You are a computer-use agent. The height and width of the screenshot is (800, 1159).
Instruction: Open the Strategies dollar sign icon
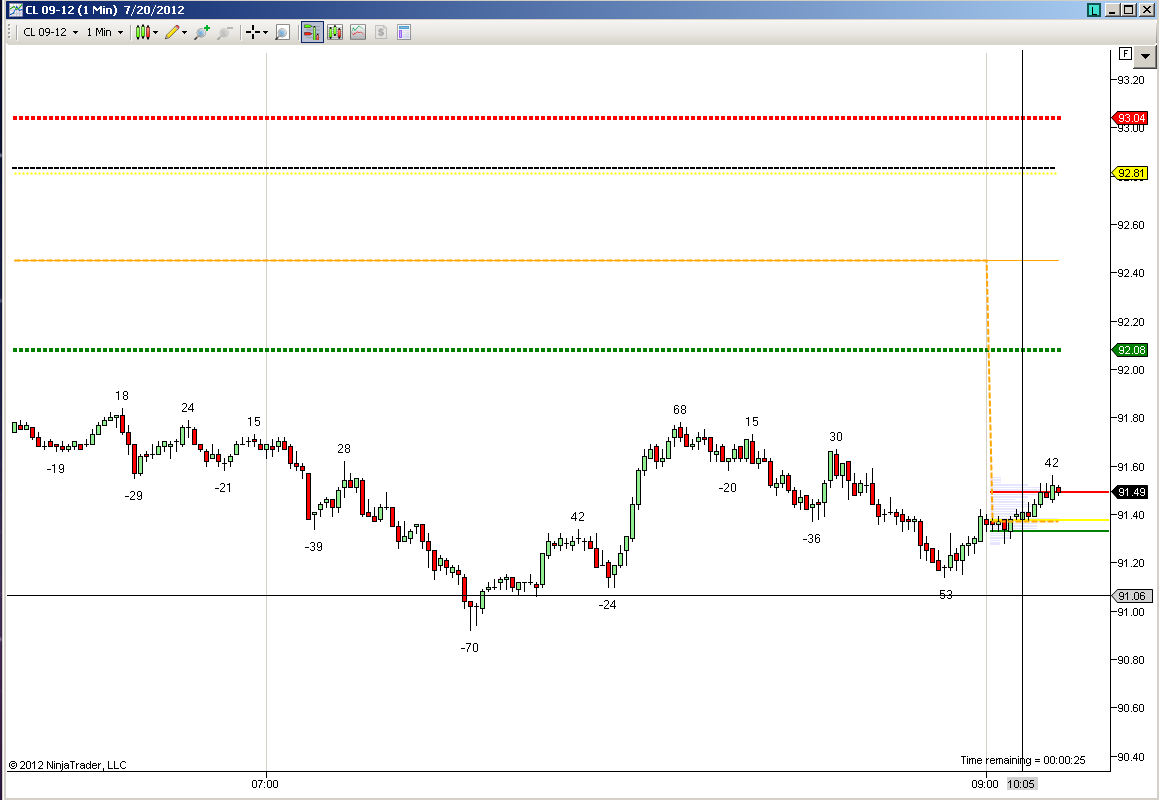point(381,33)
